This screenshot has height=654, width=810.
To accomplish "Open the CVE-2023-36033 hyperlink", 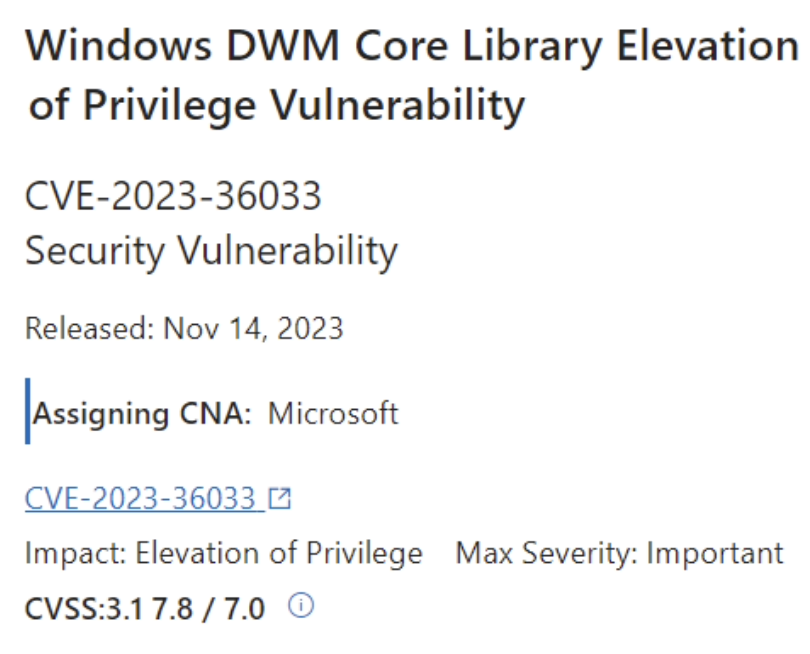I will point(141,499).
